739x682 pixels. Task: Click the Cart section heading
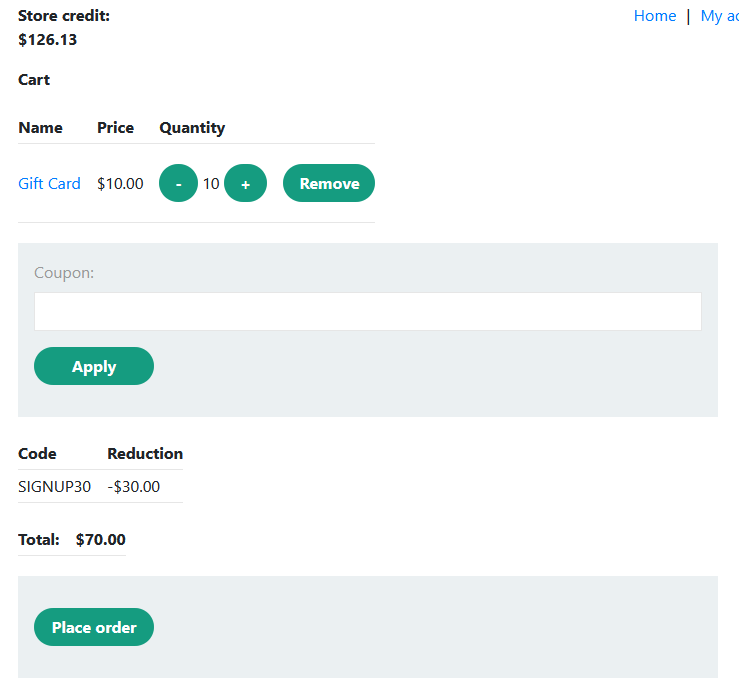click(x=34, y=80)
